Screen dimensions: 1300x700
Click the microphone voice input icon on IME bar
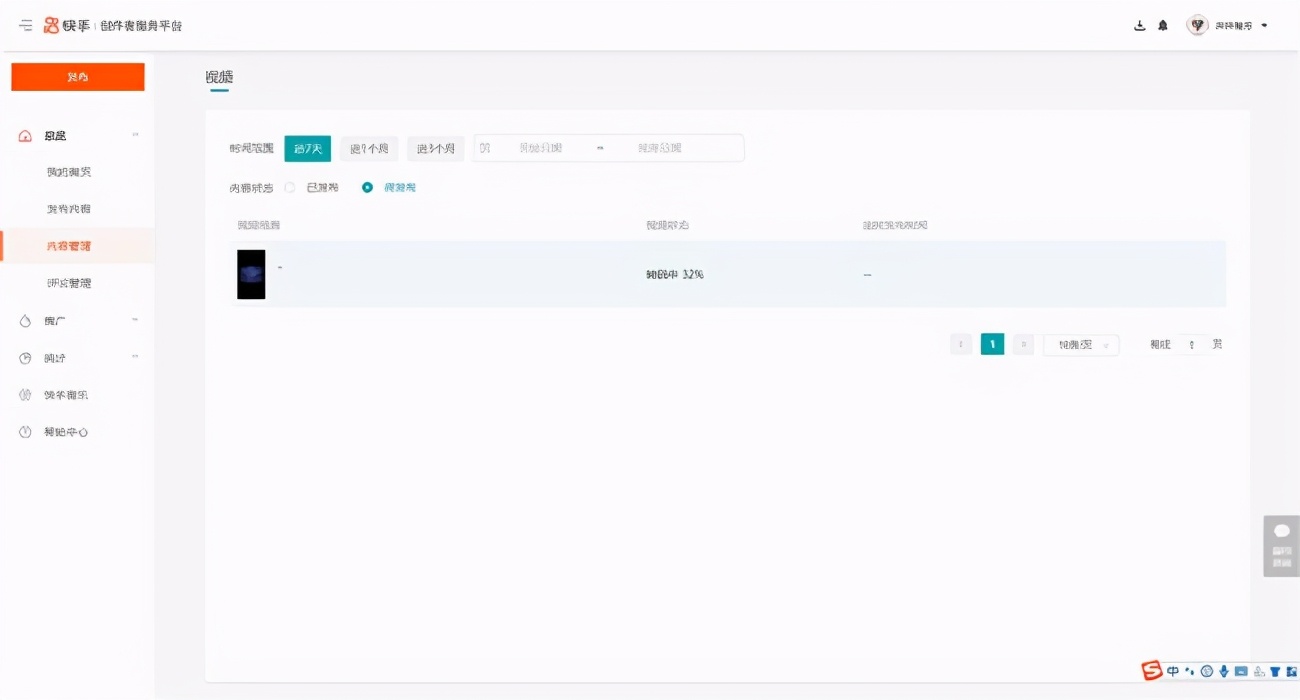(x=1223, y=671)
